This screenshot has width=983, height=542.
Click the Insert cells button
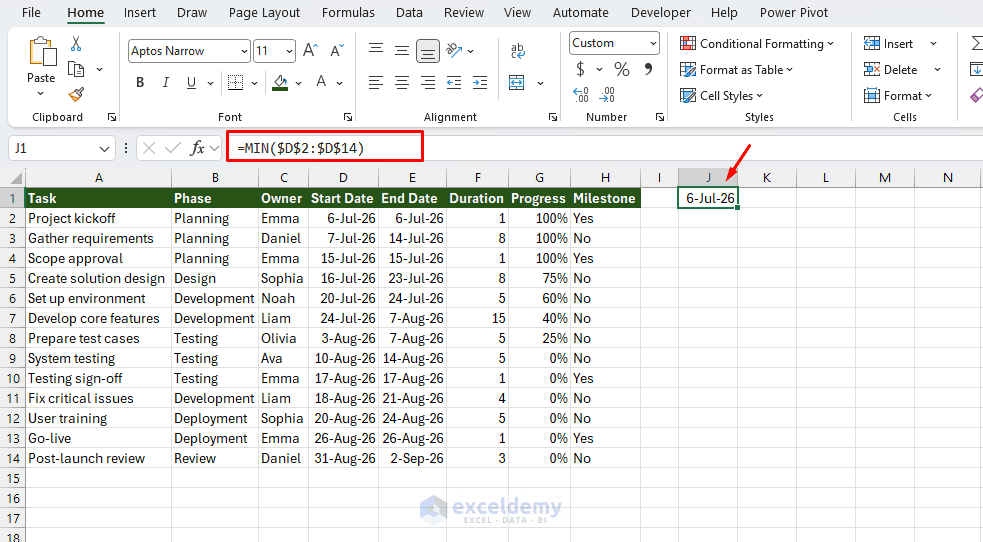(888, 43)
